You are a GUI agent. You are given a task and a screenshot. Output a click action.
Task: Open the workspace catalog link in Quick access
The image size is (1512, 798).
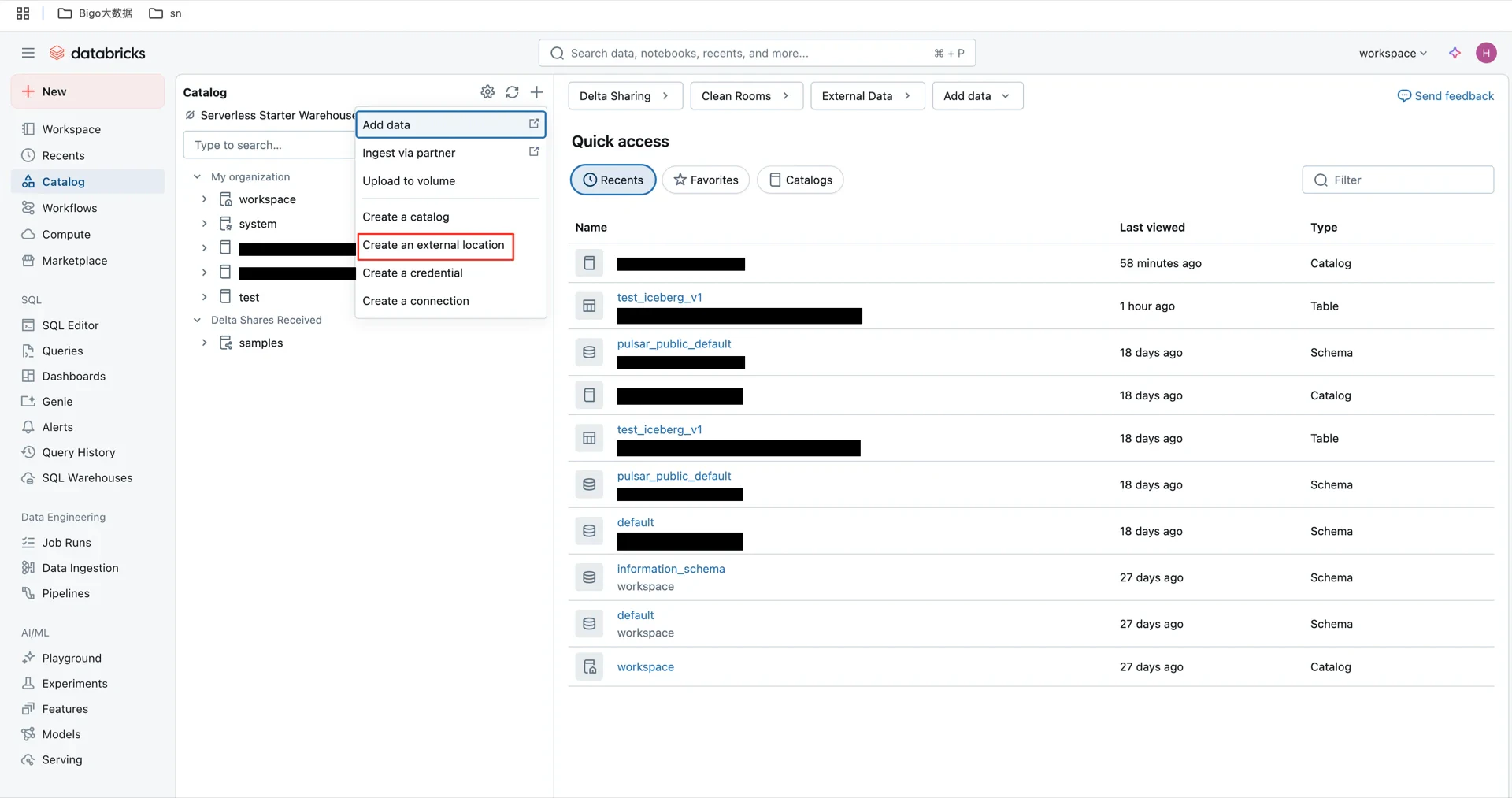coord(646,666)
